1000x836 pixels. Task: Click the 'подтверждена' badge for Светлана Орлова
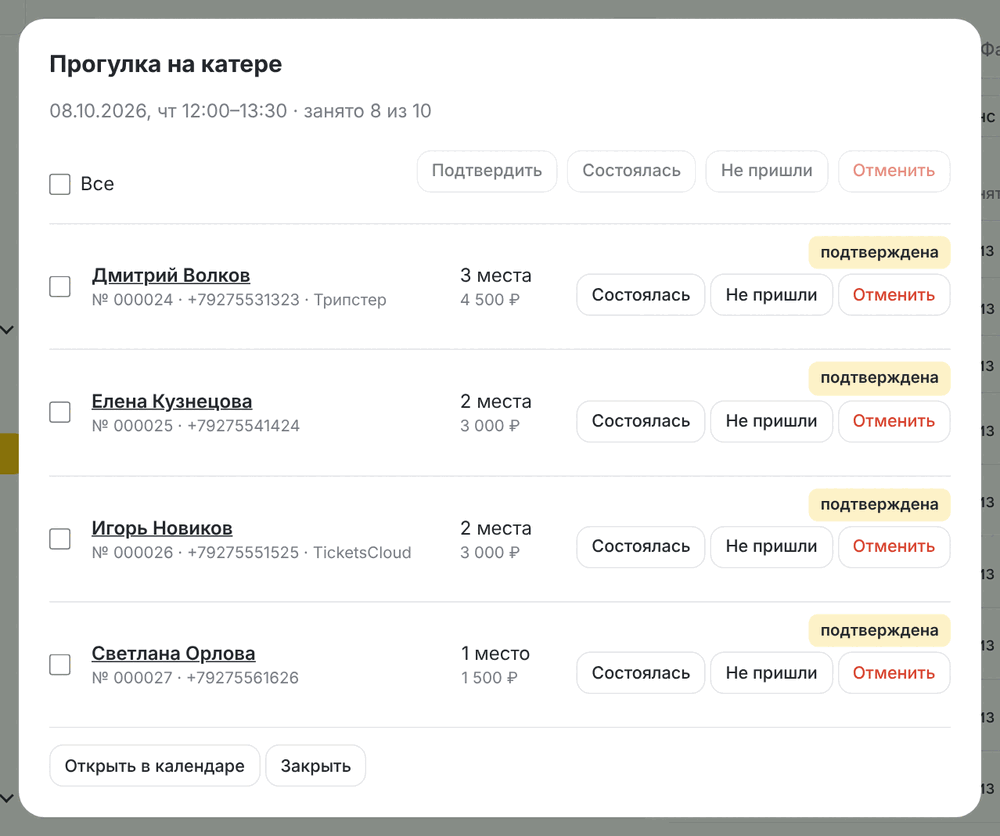[879, 631]
